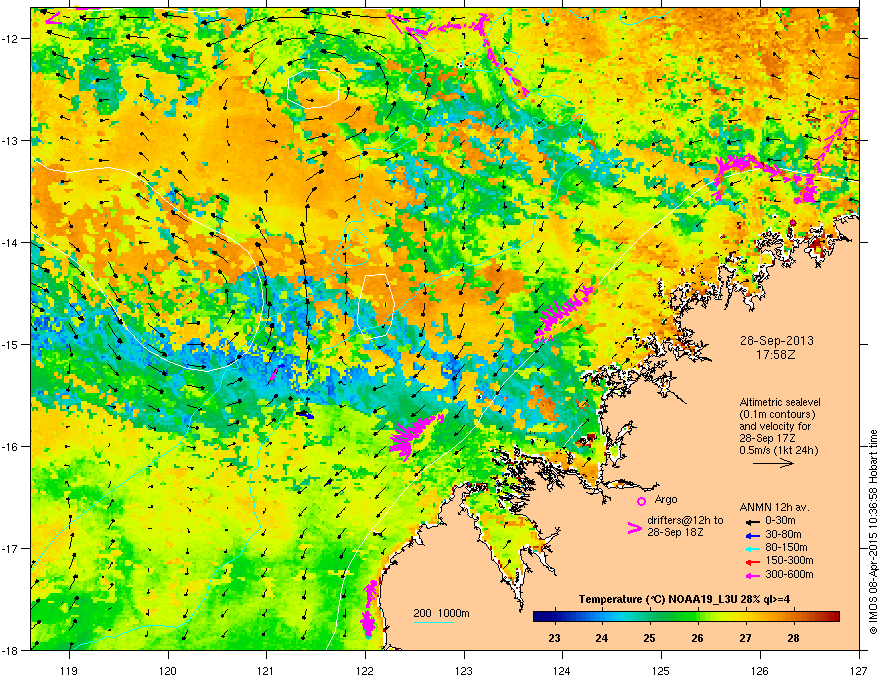Click the 126 longitude axis label
Viewport: 880px width, 680px height.
[760, 670]
